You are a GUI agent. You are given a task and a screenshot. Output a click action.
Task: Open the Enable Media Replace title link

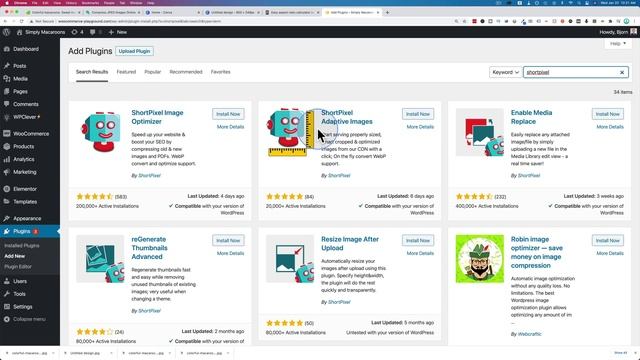[x=531, y=117]
